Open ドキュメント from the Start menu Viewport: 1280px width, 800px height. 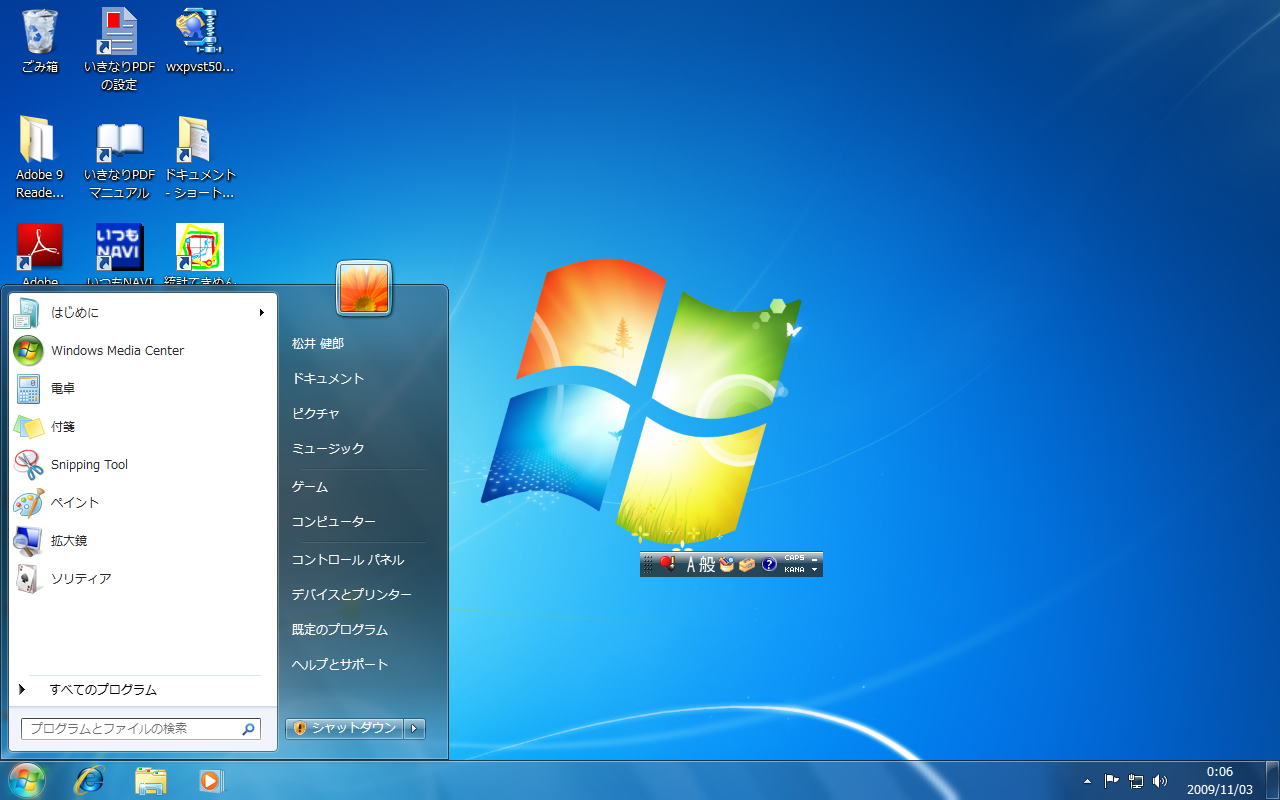click(x=328, y=379)
